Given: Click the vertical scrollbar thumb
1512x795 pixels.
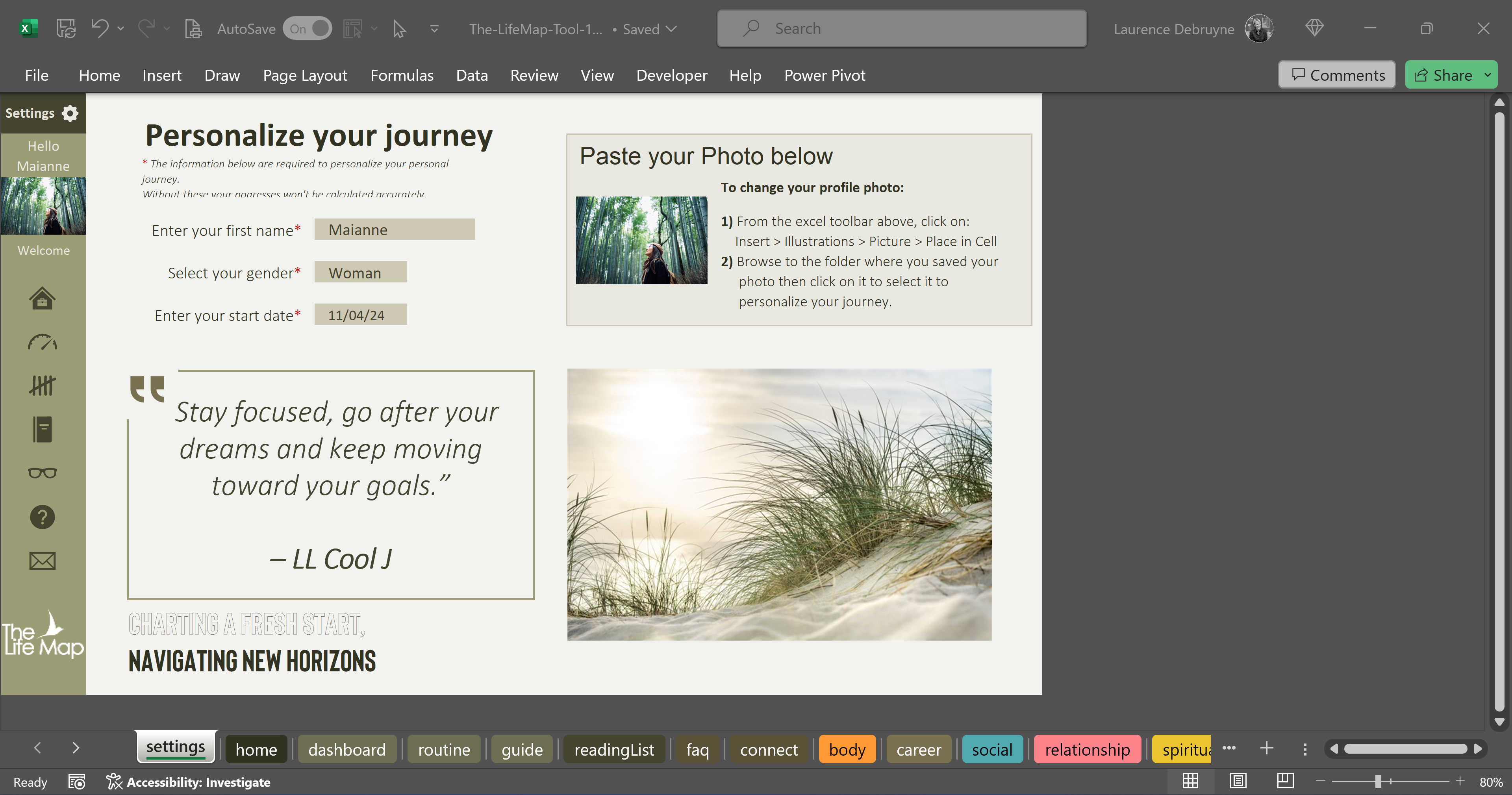Looking at the screenshot, I should 1499,411.
